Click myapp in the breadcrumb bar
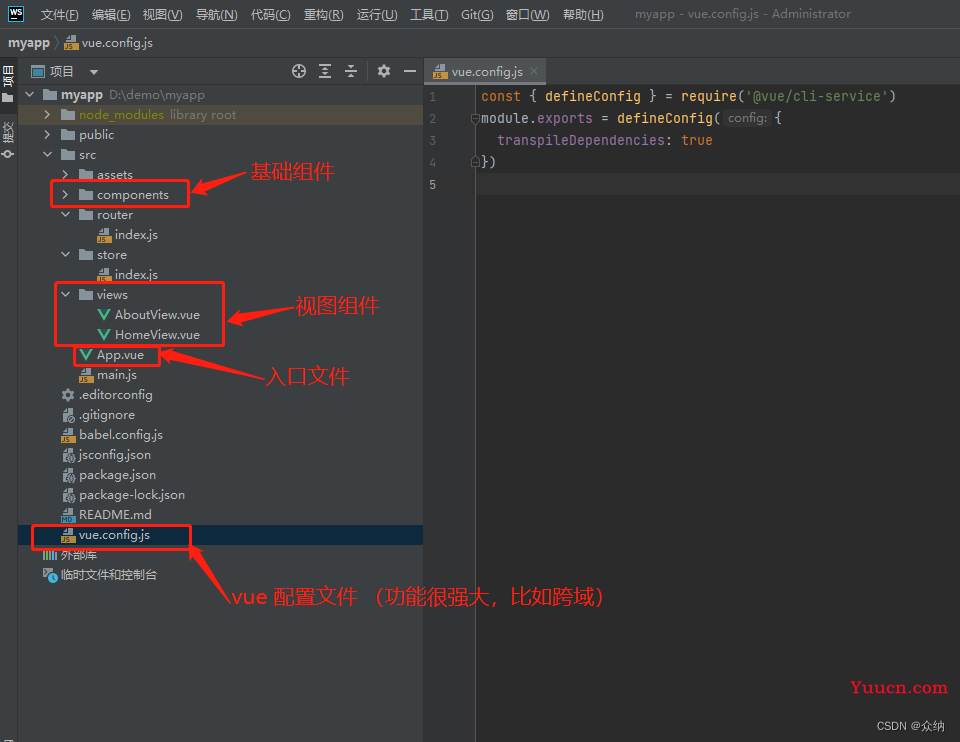Screen dimensions: 960x742 (x=29, y=43)
